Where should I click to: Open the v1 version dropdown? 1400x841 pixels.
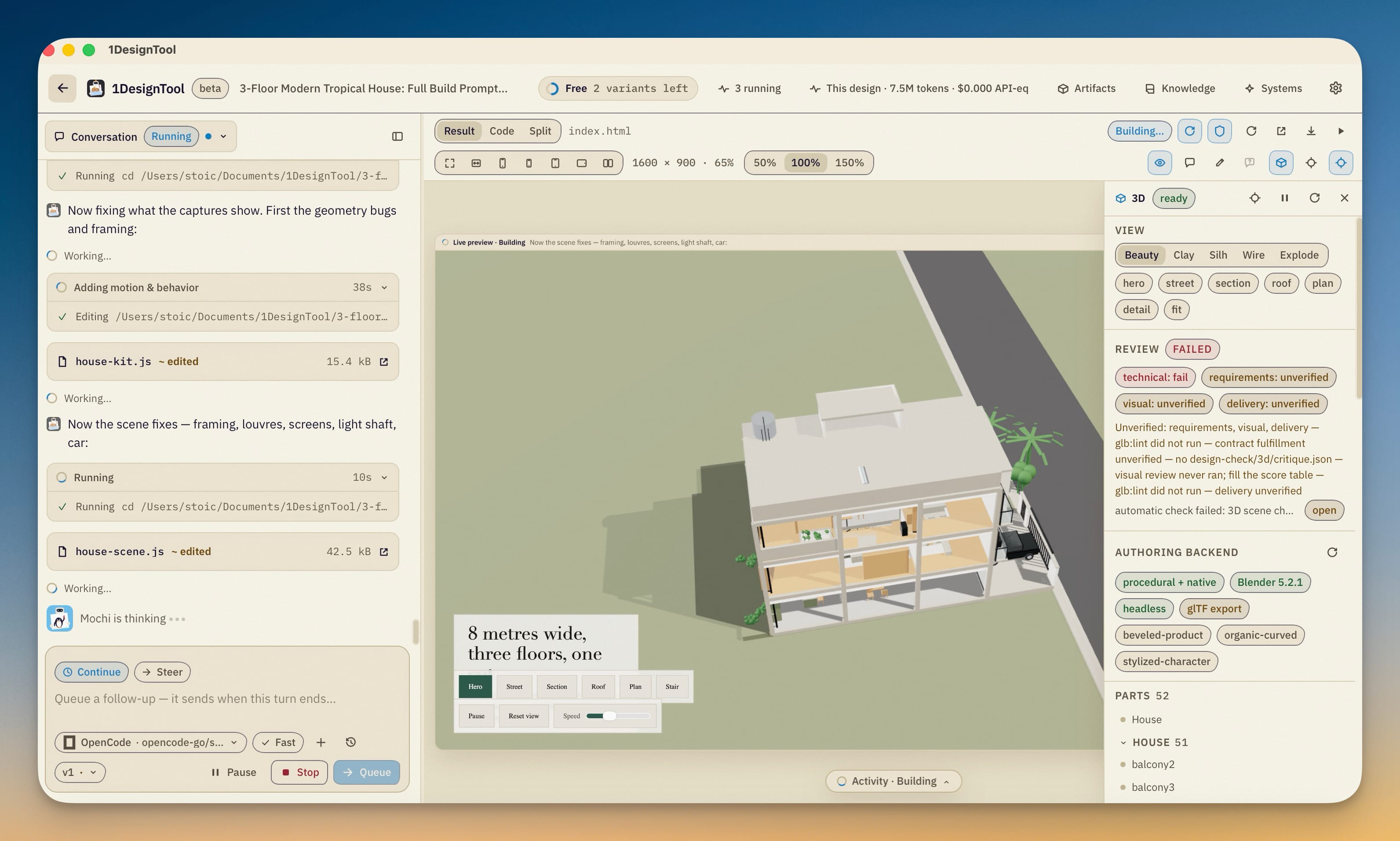click(x=80, y=772)
